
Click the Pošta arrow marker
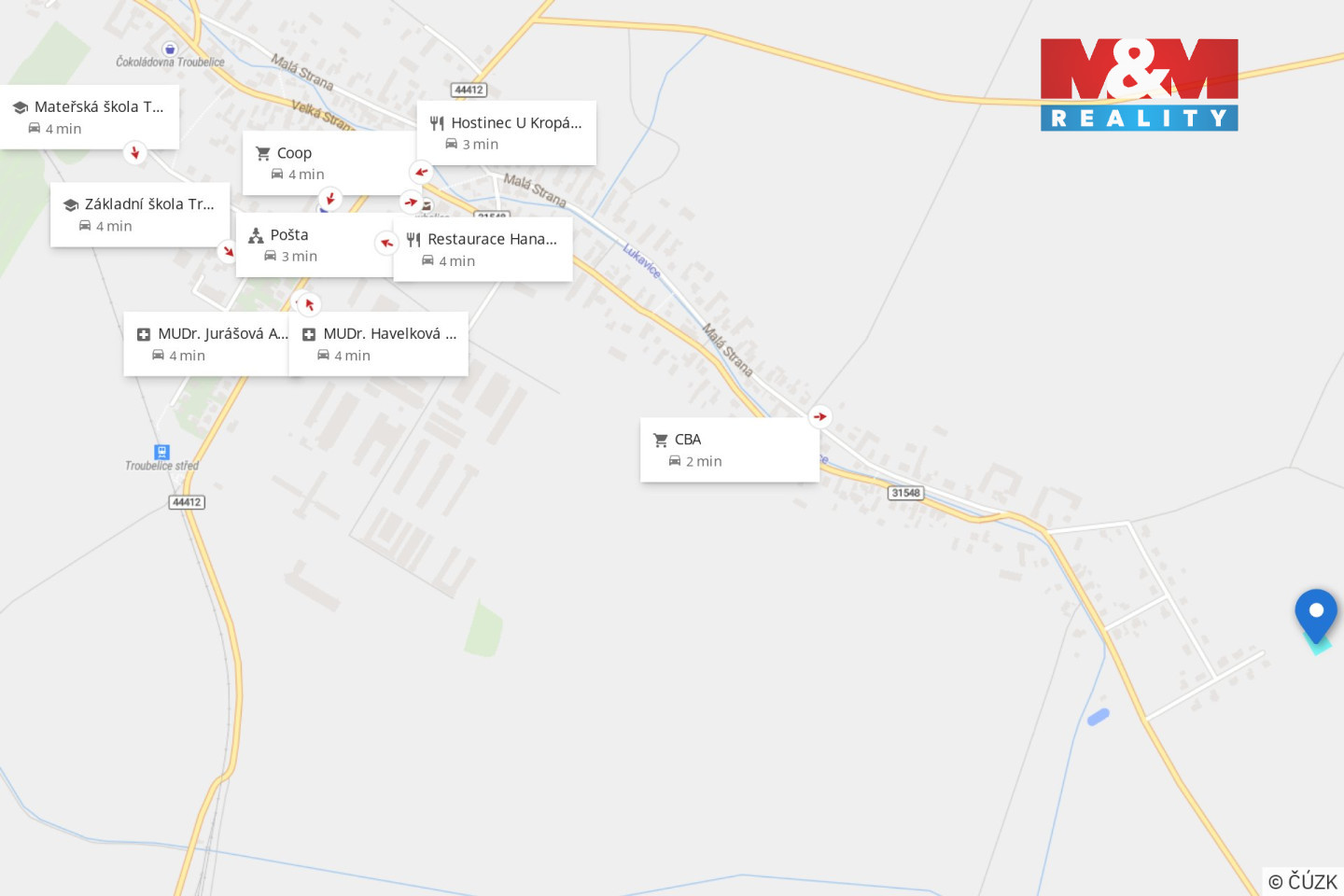coord(386,243)
